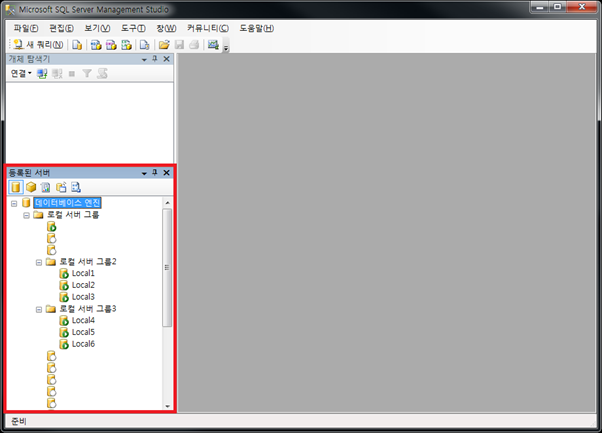Image resolution: width=602 pixels, height=433 pixels.
Task: Click the sync icon in Object Explorer toolbar
Action: tap(103, 73)
